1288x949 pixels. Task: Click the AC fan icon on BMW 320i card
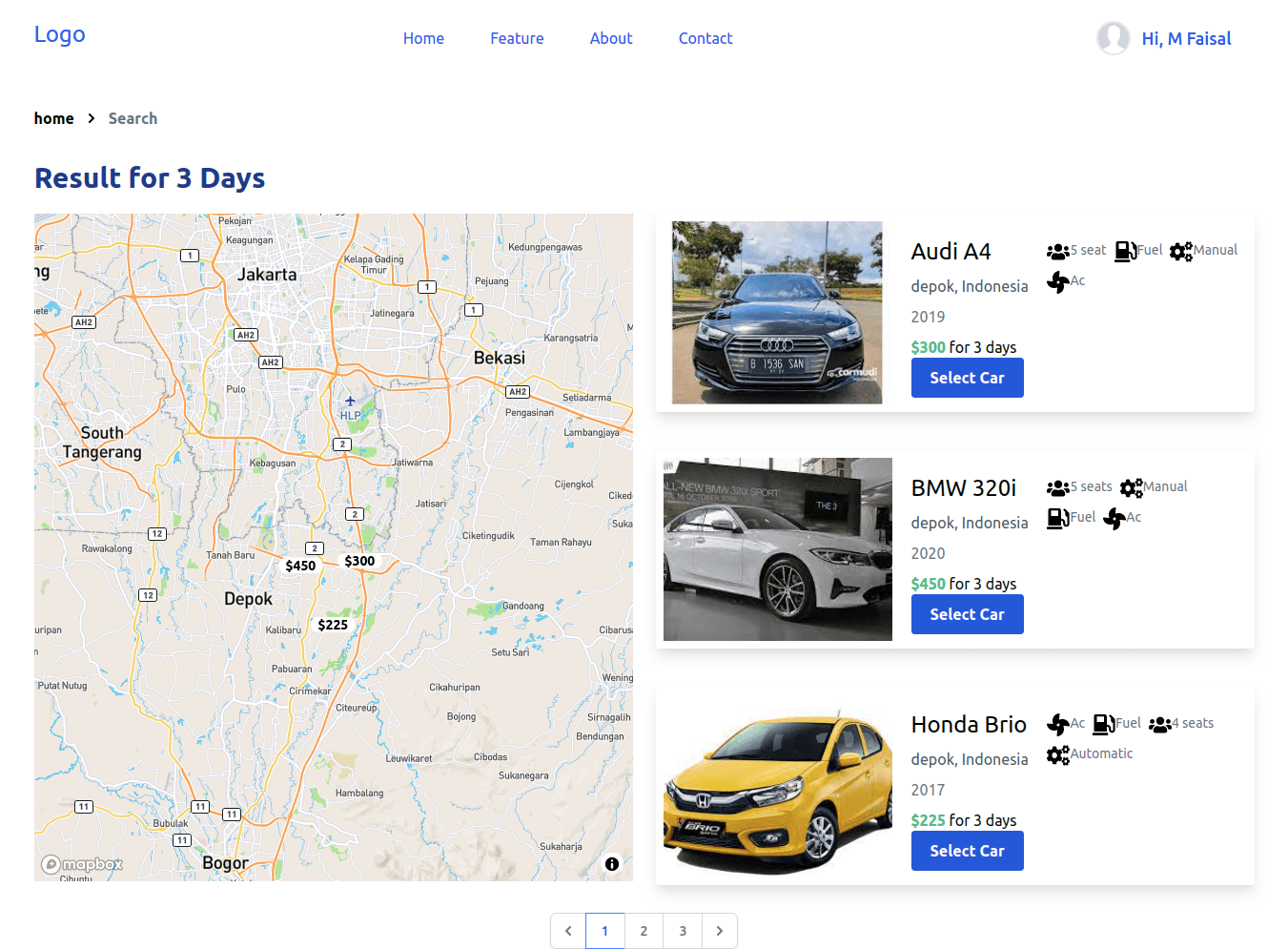tap(1114, 519)
